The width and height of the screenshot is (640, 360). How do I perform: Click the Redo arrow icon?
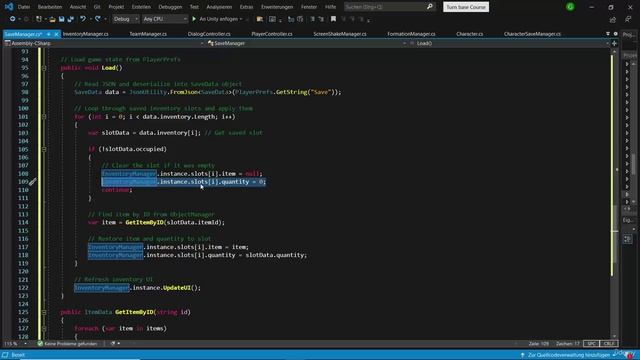click(x=98, y=19)
